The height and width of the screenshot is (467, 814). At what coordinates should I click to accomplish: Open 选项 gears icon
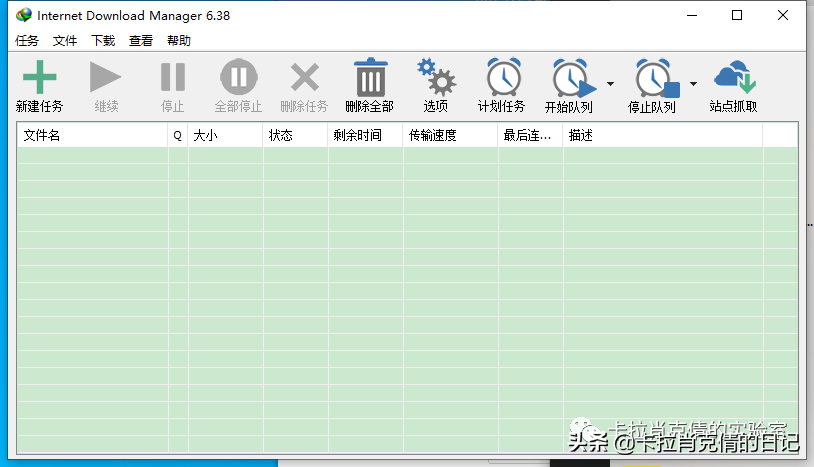point(436,77)
